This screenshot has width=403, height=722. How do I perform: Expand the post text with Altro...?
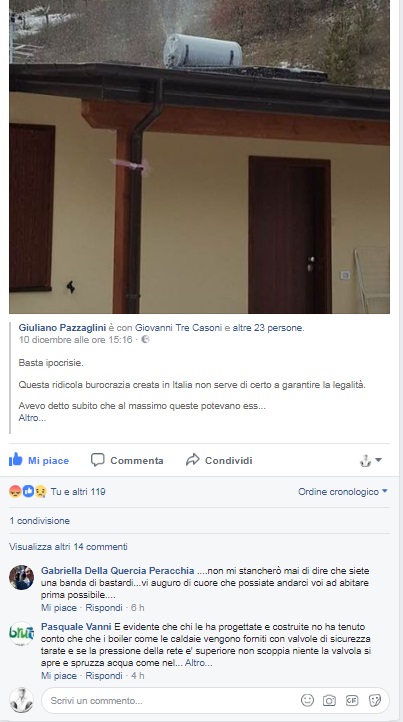click(x=32, y=418)
